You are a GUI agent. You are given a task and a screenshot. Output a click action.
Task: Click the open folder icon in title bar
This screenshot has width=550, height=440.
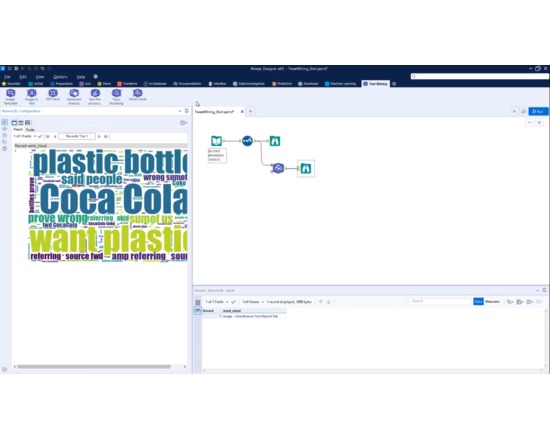[x=9, y=69]
